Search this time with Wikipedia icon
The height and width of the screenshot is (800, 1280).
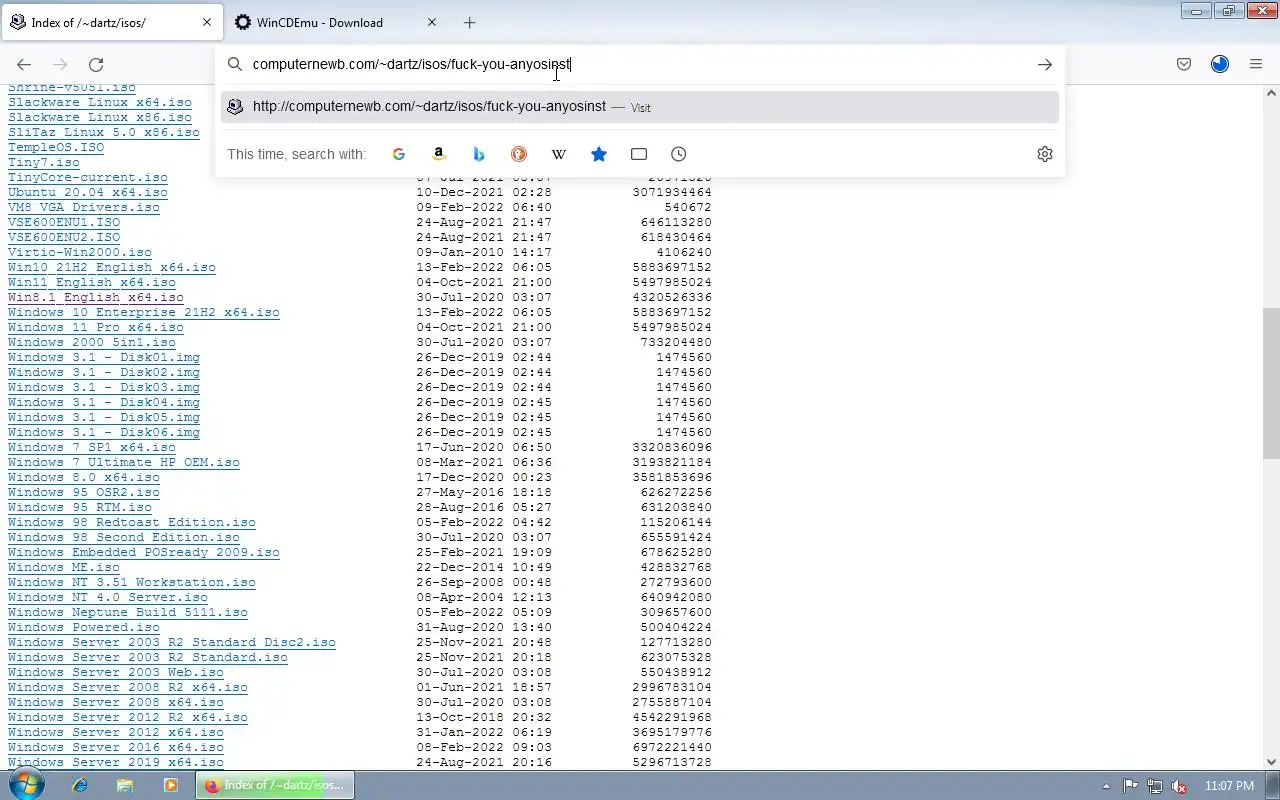559,154
